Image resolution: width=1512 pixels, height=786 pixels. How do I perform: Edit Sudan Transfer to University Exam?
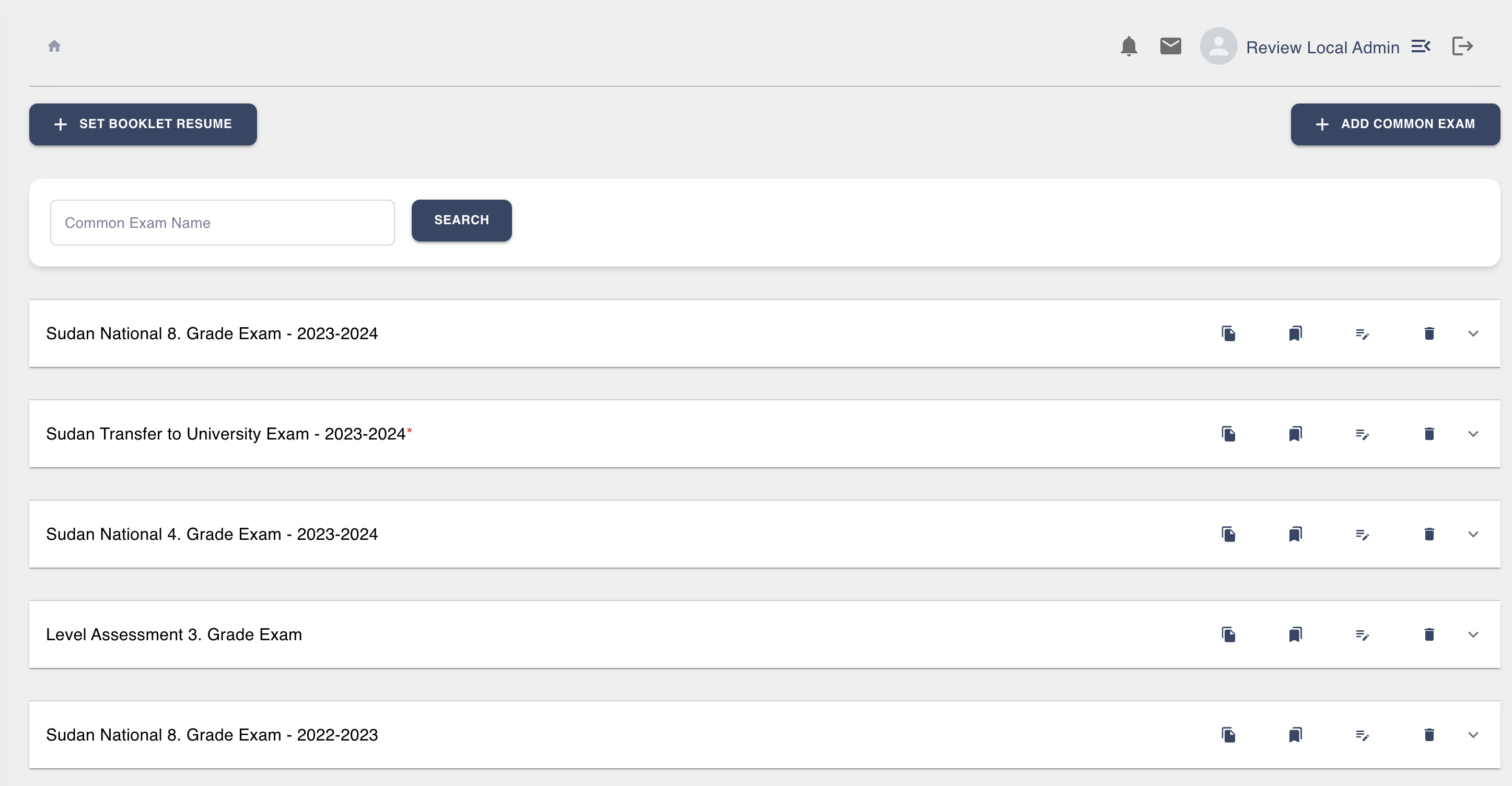click(x=1363, y=434)
